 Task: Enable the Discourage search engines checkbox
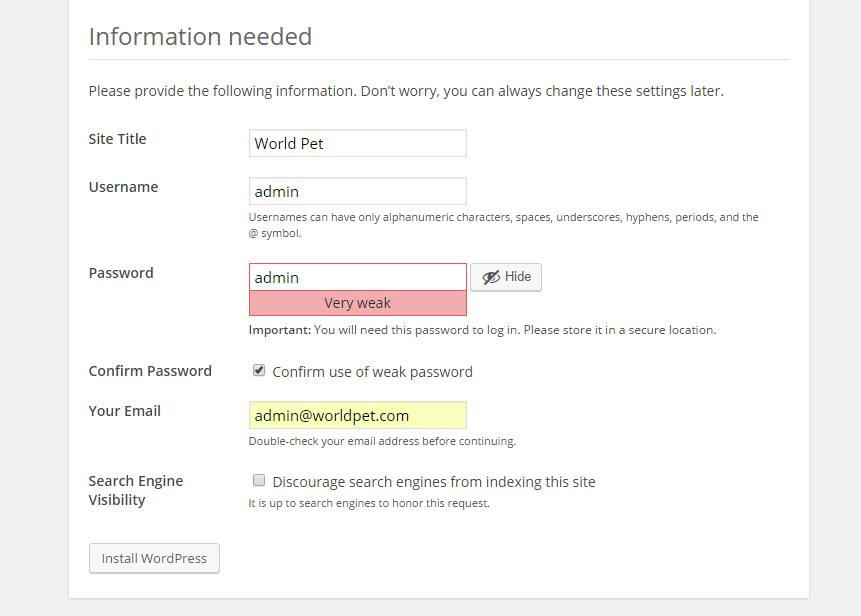[259, 481]
